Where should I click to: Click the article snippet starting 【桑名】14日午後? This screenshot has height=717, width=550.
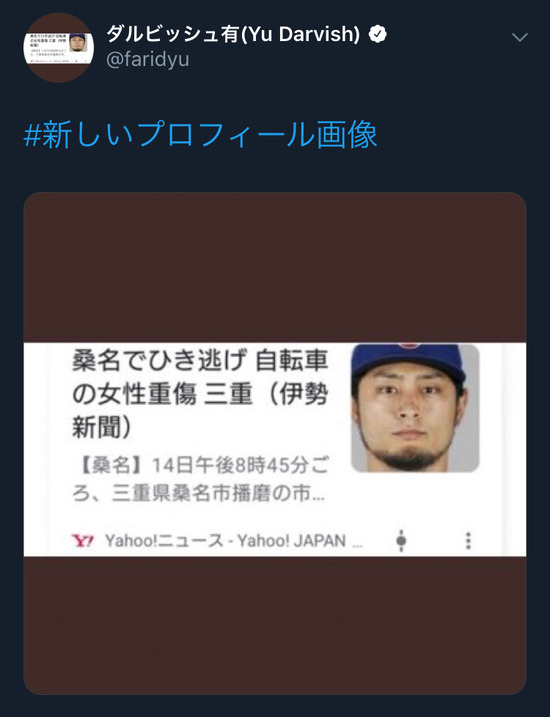pyautogui.click(x=200, y=479)
